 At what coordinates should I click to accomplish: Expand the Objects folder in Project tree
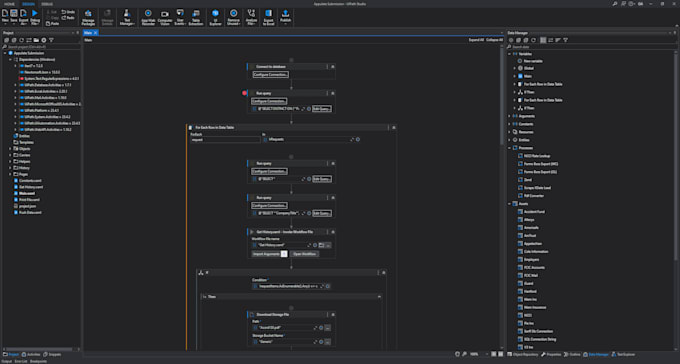10,149
